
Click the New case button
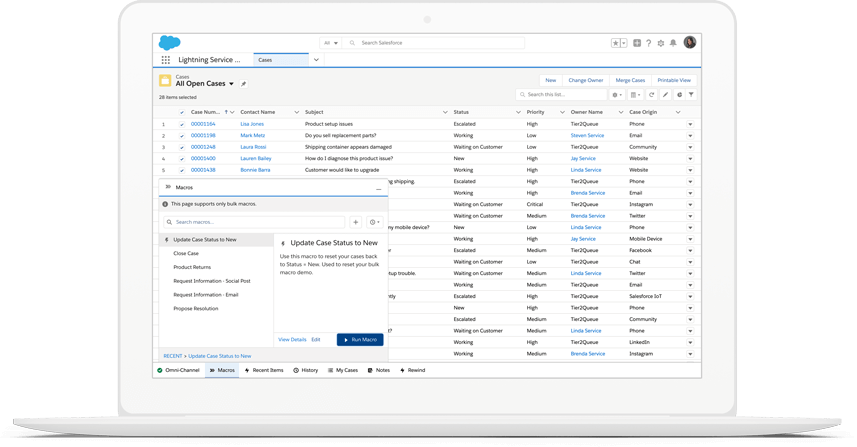550,80
